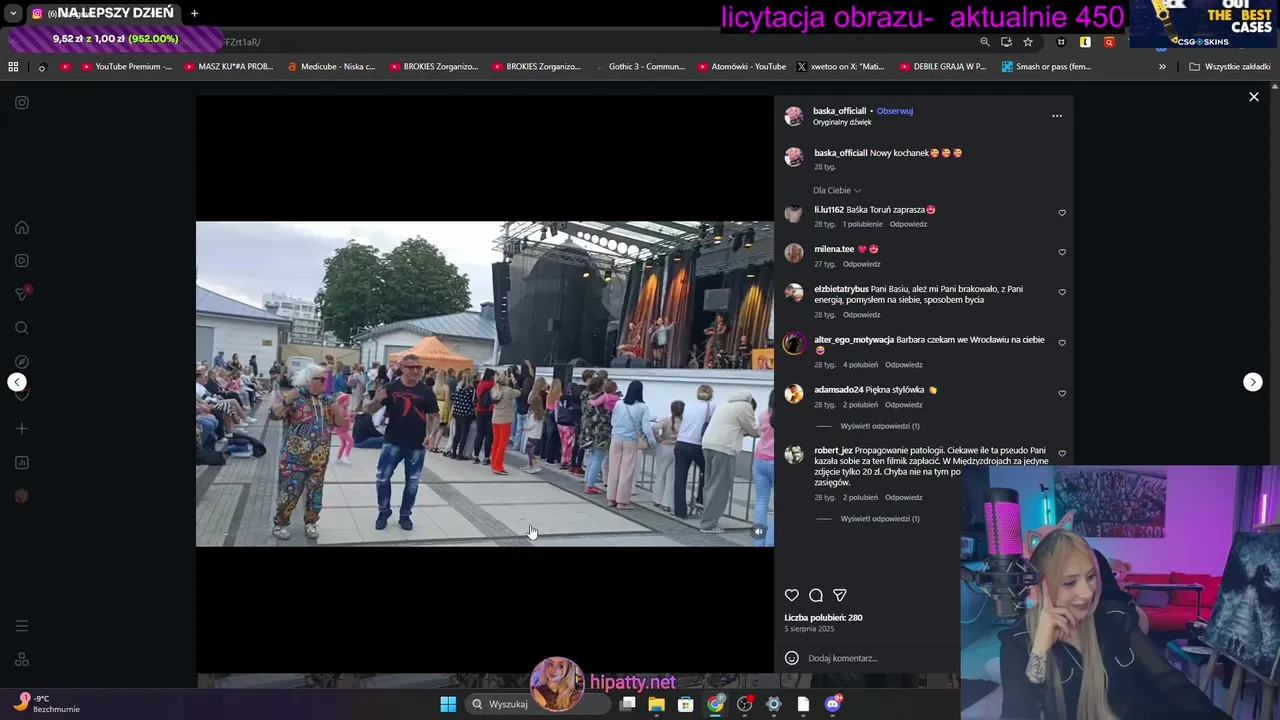Open YouTube Premium bookmark
1280x720 pixels.
click(x=126, y=67)
